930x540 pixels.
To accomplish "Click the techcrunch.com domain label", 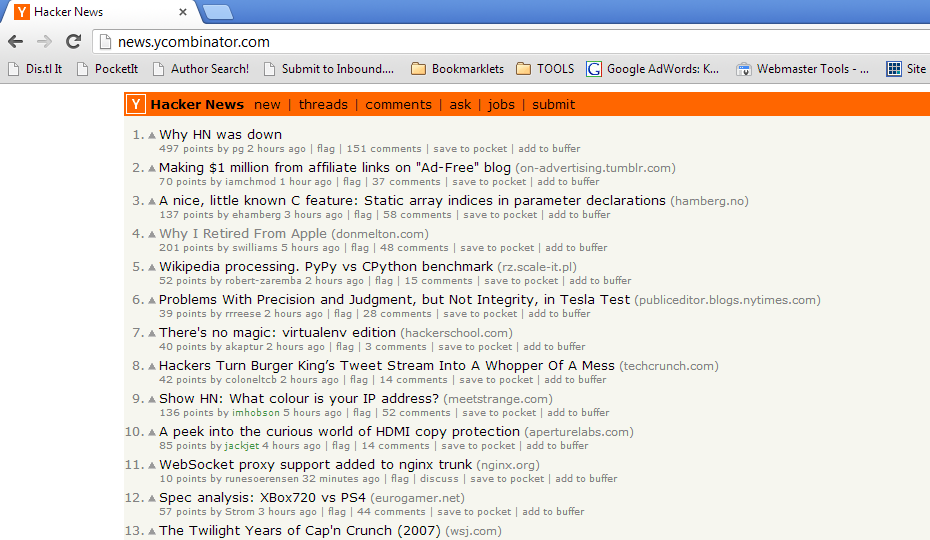I will click(669, 366).
